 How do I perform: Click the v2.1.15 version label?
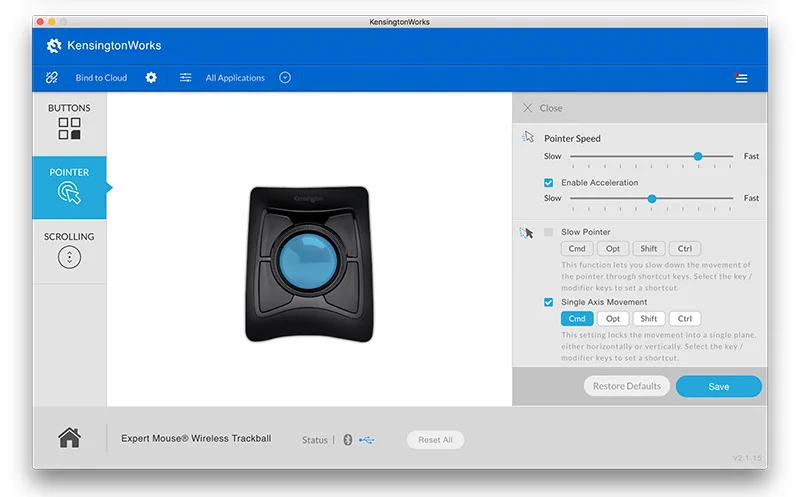[x=747, y=458]
